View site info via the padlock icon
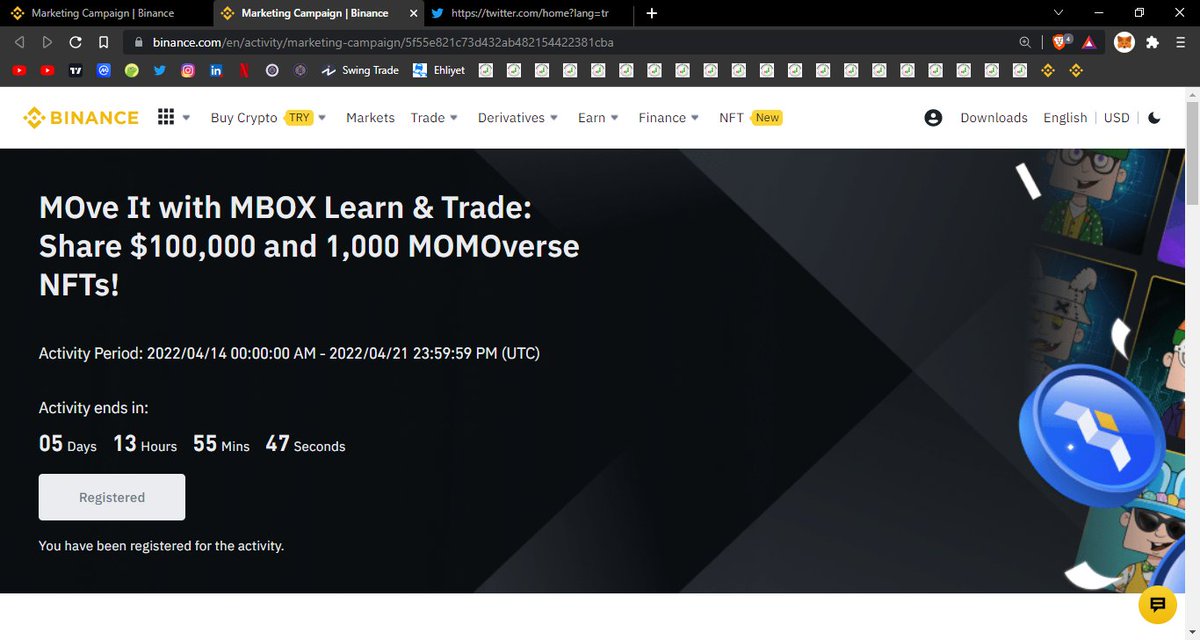Image resolution: width=1200 pixels, height=640 pixels. [x=137, y=42]
